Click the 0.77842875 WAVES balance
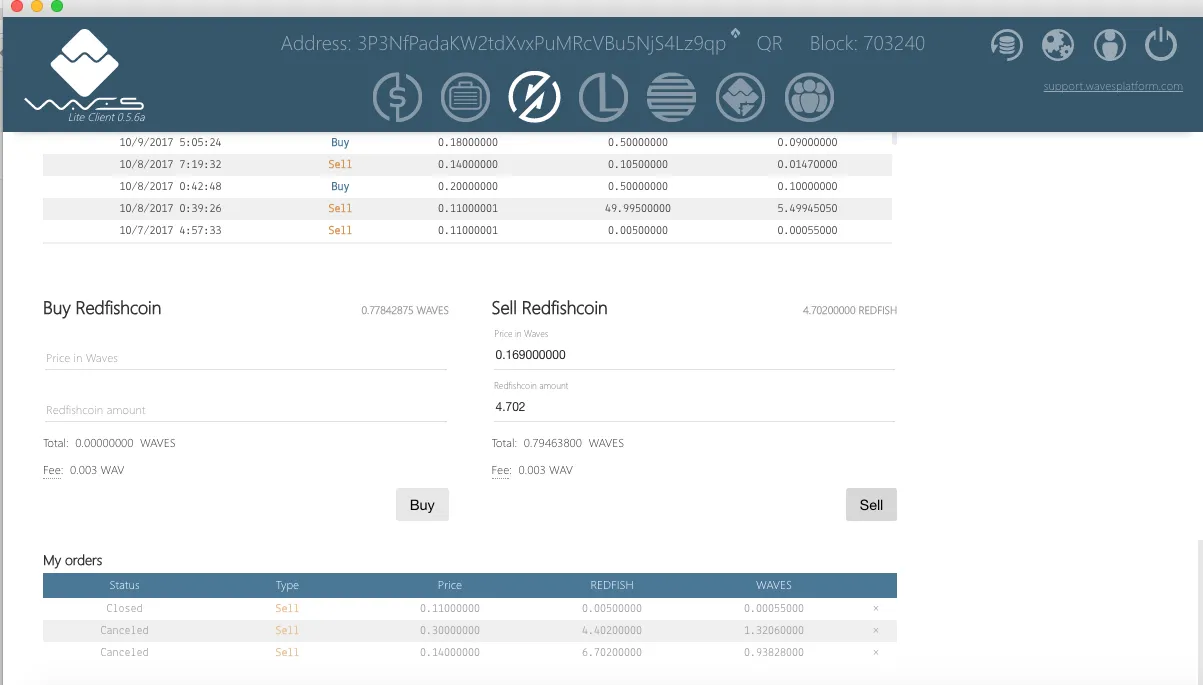This screenshot has width=1203, height=685. tap(405, 311)
